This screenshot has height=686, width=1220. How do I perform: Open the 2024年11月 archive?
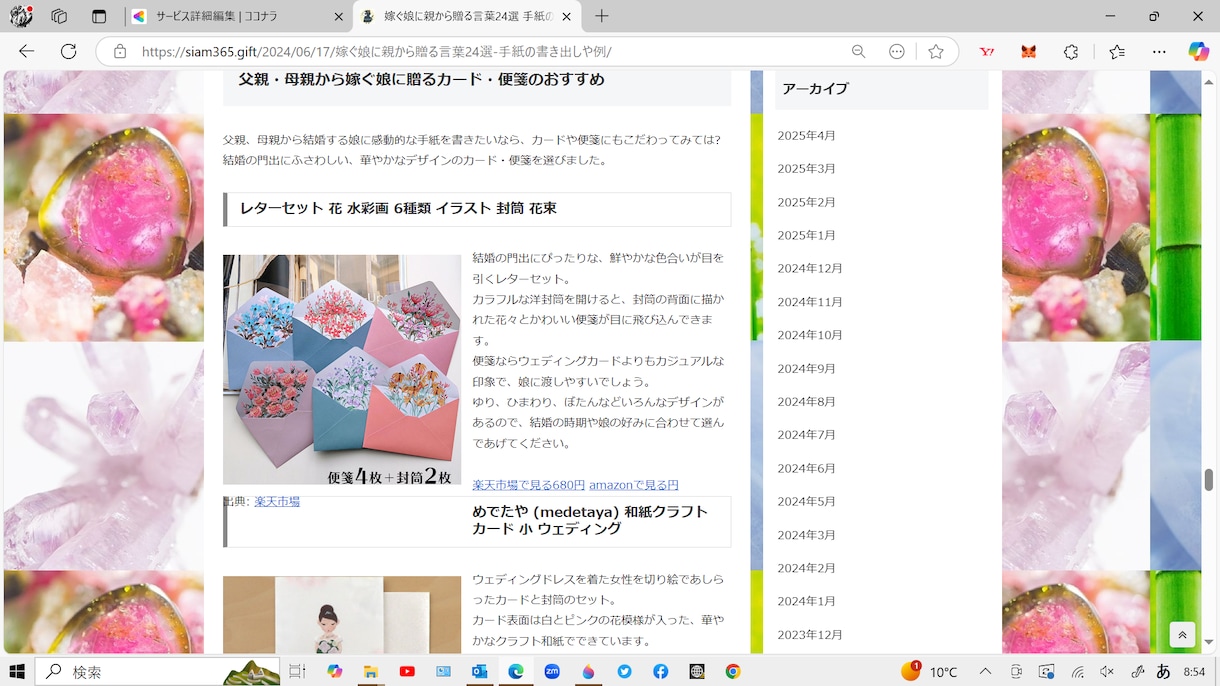click(x=810, y=301)
